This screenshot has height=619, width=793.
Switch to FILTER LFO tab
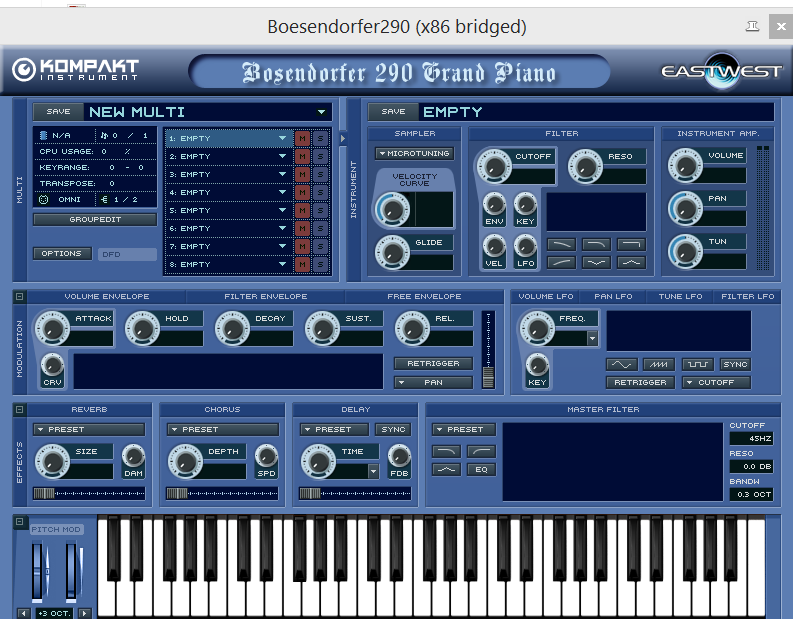point(747,296)
